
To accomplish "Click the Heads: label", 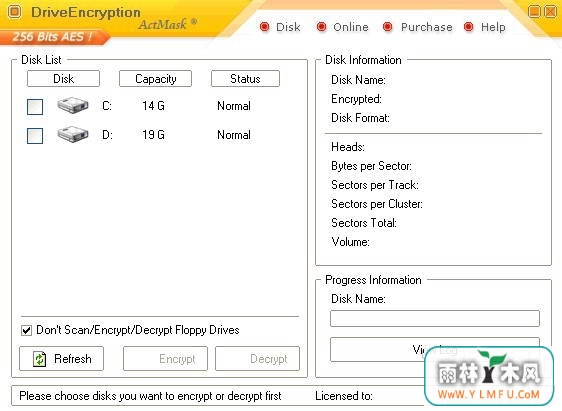I will click(348, 147).
